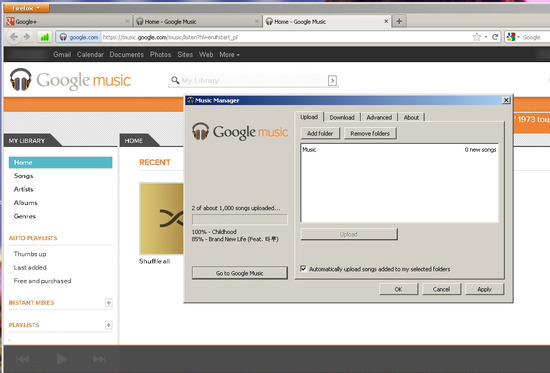Bookmark the page with the star icon
The height and width of the screenshot is (373, 550).
(476, 37)
